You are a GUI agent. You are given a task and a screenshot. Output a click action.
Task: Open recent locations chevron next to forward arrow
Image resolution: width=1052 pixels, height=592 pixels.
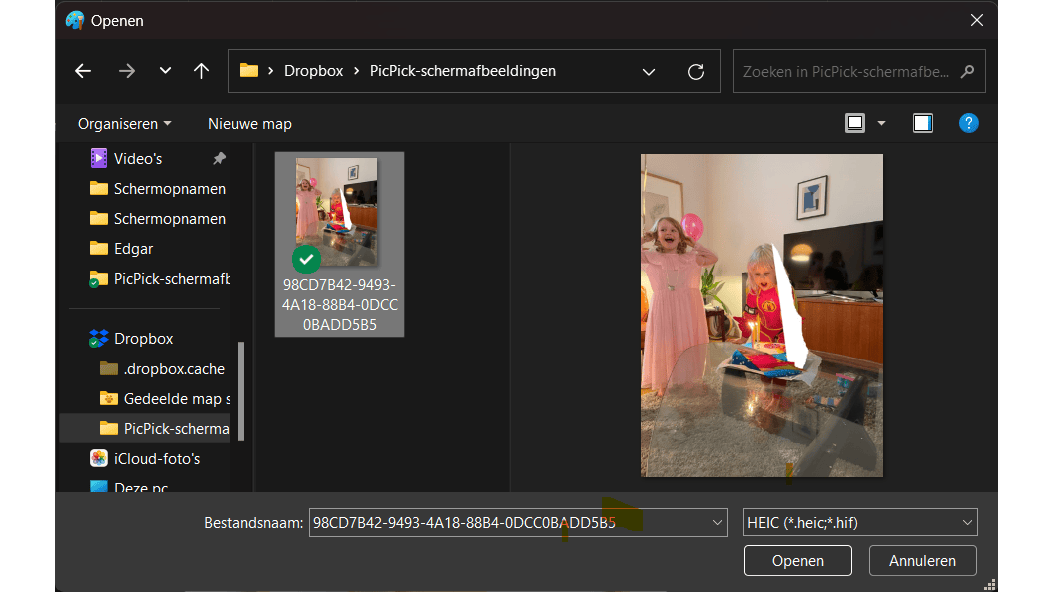click(x=165, y=70)
